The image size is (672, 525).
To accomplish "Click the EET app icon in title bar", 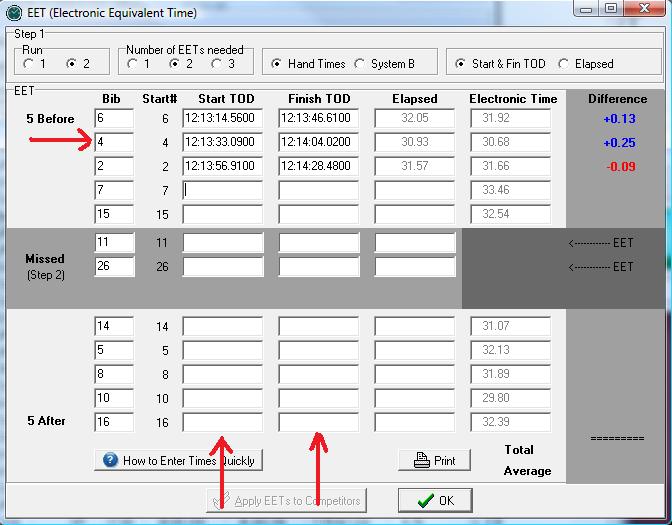I will click(13, 13).
